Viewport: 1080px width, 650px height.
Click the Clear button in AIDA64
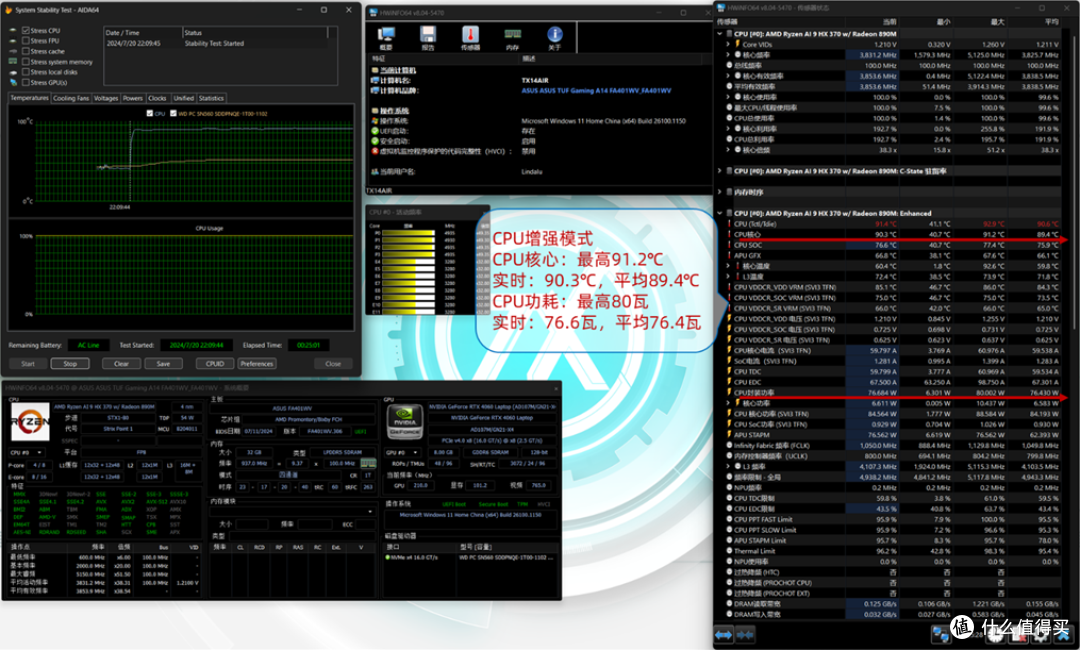coord(121,364)
